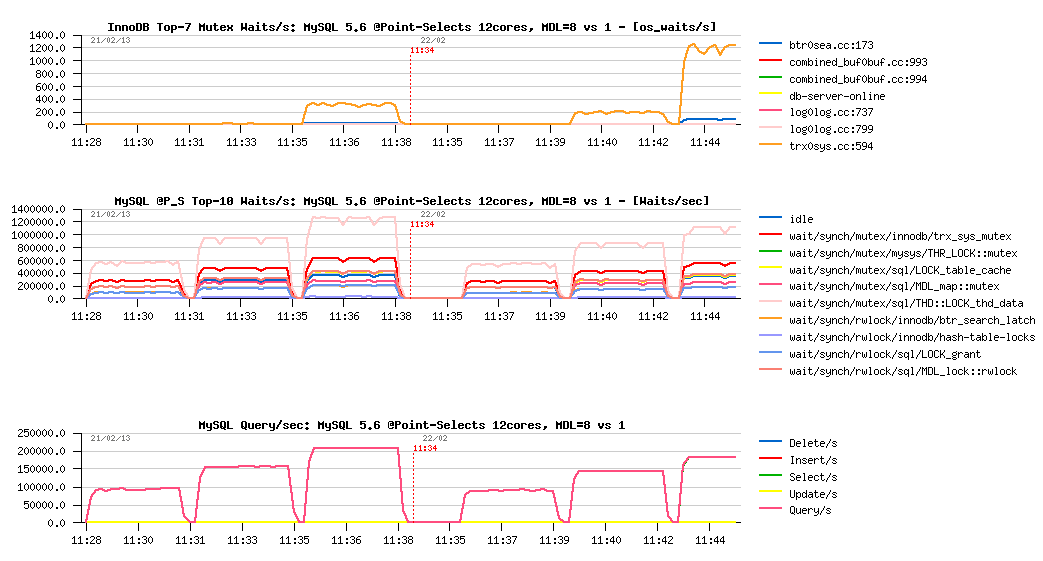Click the pink swatch beside THD::LOCK_thd_data
1043x561 pixels.
(770, 301)
